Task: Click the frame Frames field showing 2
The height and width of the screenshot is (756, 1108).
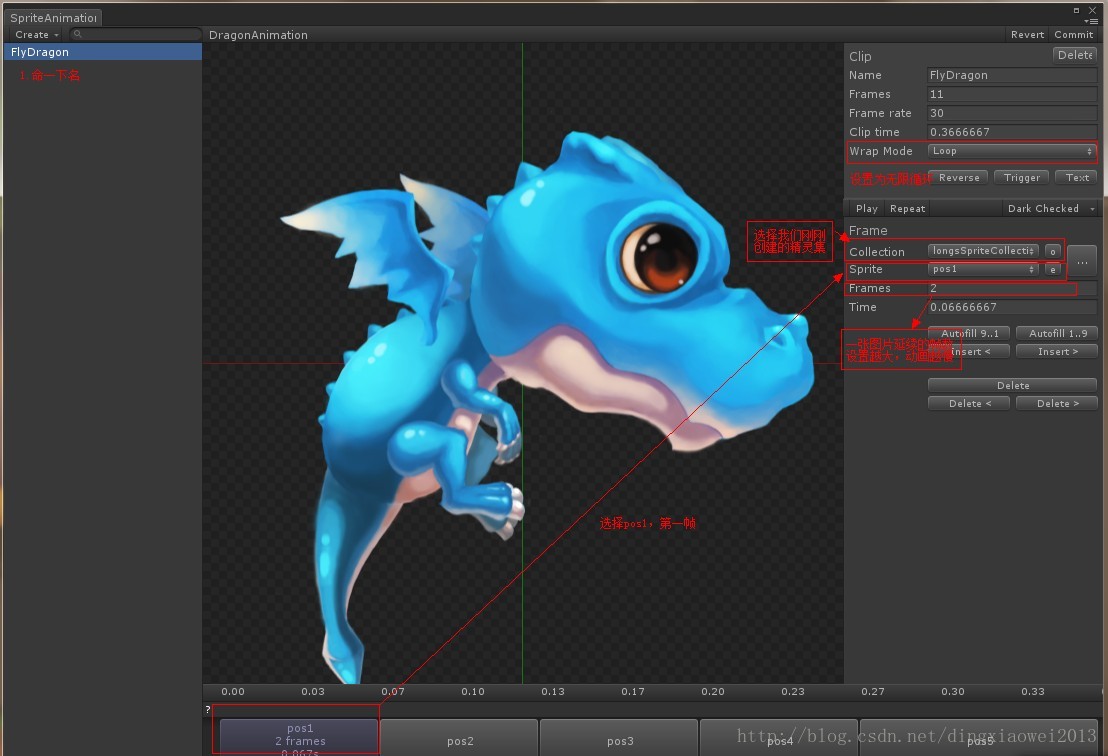Action: (1012, 288)
